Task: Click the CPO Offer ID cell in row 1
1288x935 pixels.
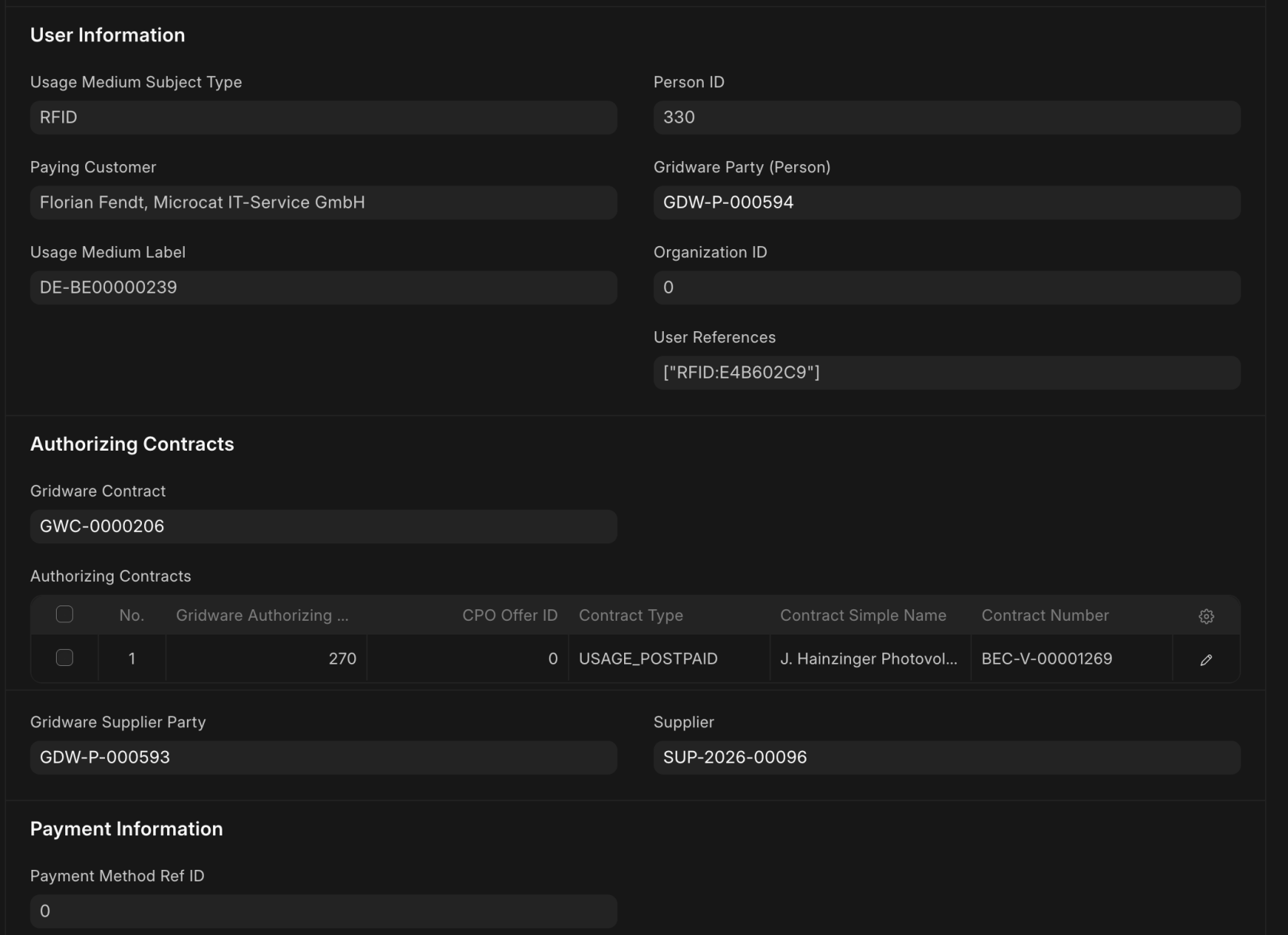Action: (x=468, y=658)
